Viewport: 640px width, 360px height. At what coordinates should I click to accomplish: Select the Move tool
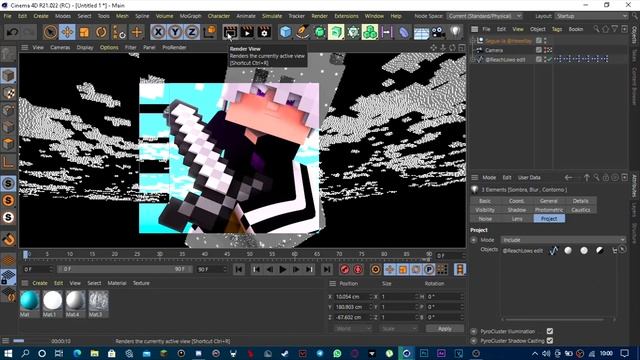coord(67,32)
